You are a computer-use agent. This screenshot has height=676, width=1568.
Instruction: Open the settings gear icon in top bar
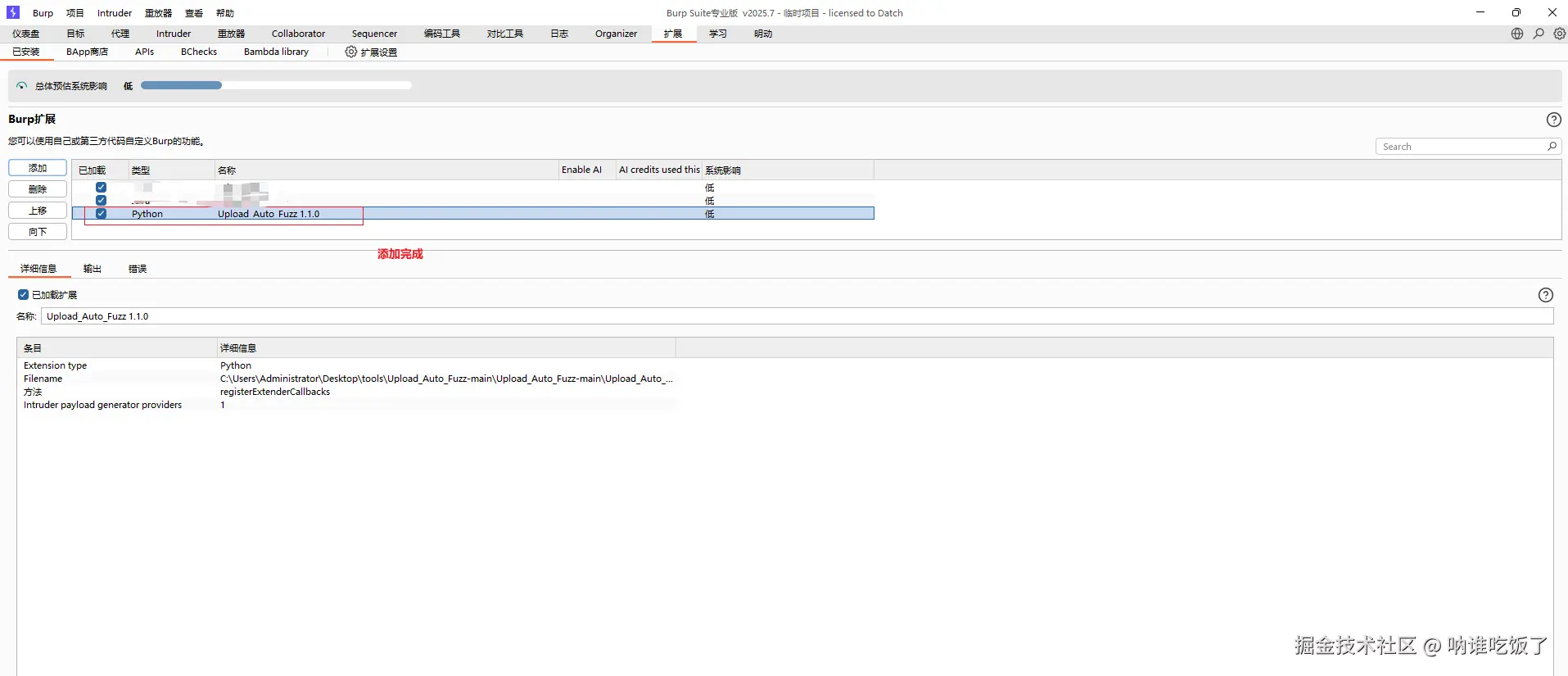click(1560, 34)
